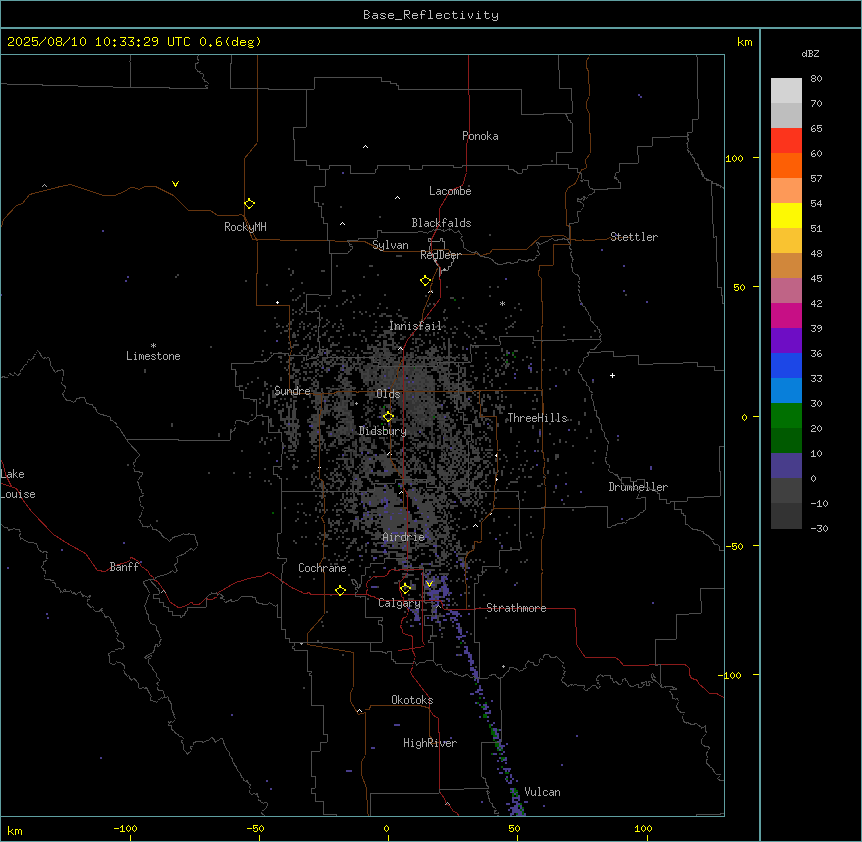Click the white asterisk marker east of Innisfail
Viewport: 862px width, 842px height.
click(502, 303)
